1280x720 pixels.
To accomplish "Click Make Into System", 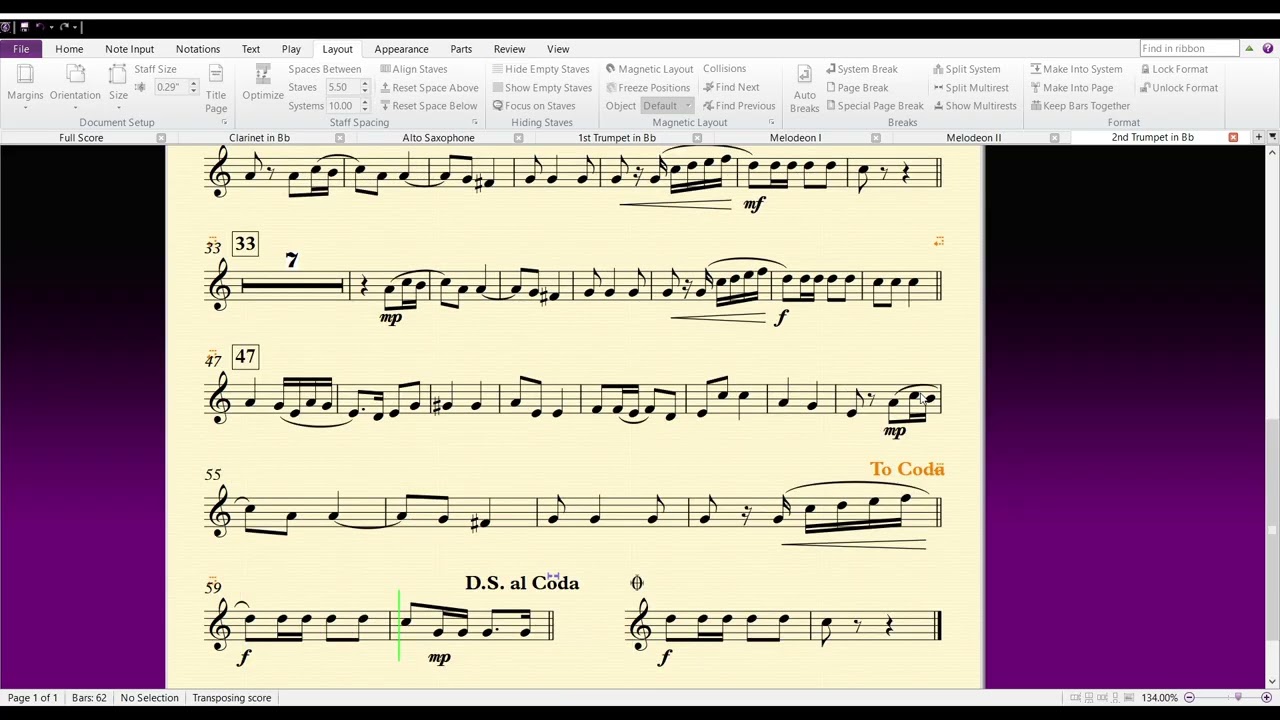I will [1076, 69].
